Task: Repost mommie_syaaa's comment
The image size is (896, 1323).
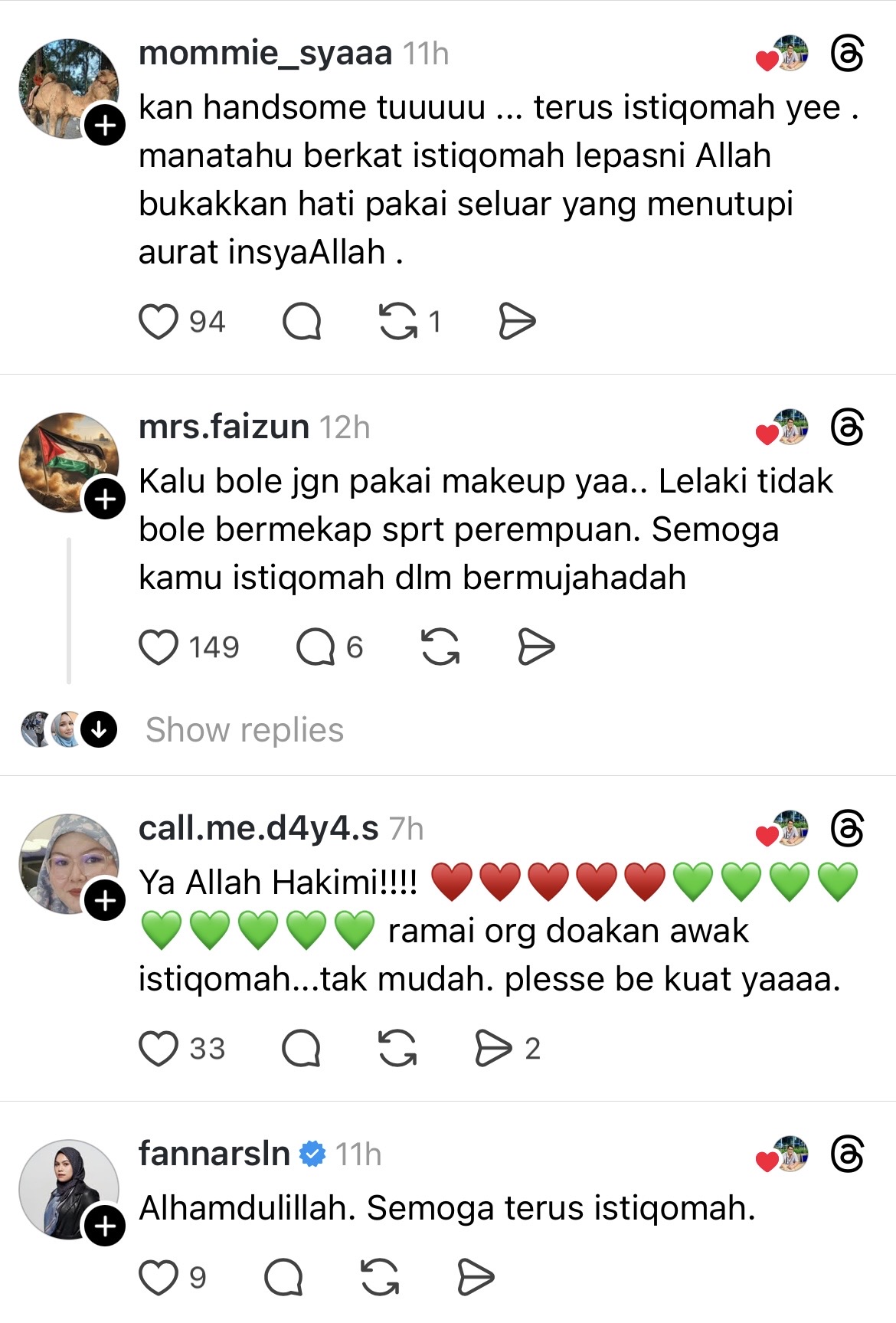Action: click(x=398, y=322)
